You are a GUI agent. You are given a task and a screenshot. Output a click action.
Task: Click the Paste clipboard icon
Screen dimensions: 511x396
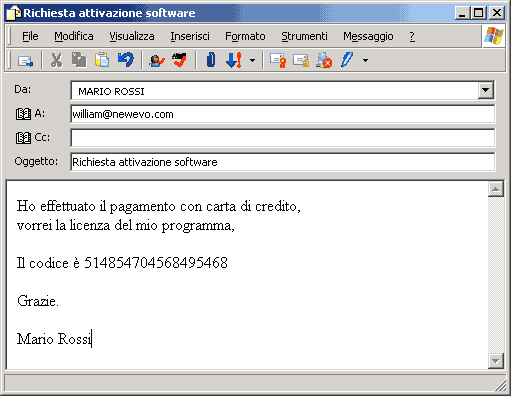(x=102, y=60)
